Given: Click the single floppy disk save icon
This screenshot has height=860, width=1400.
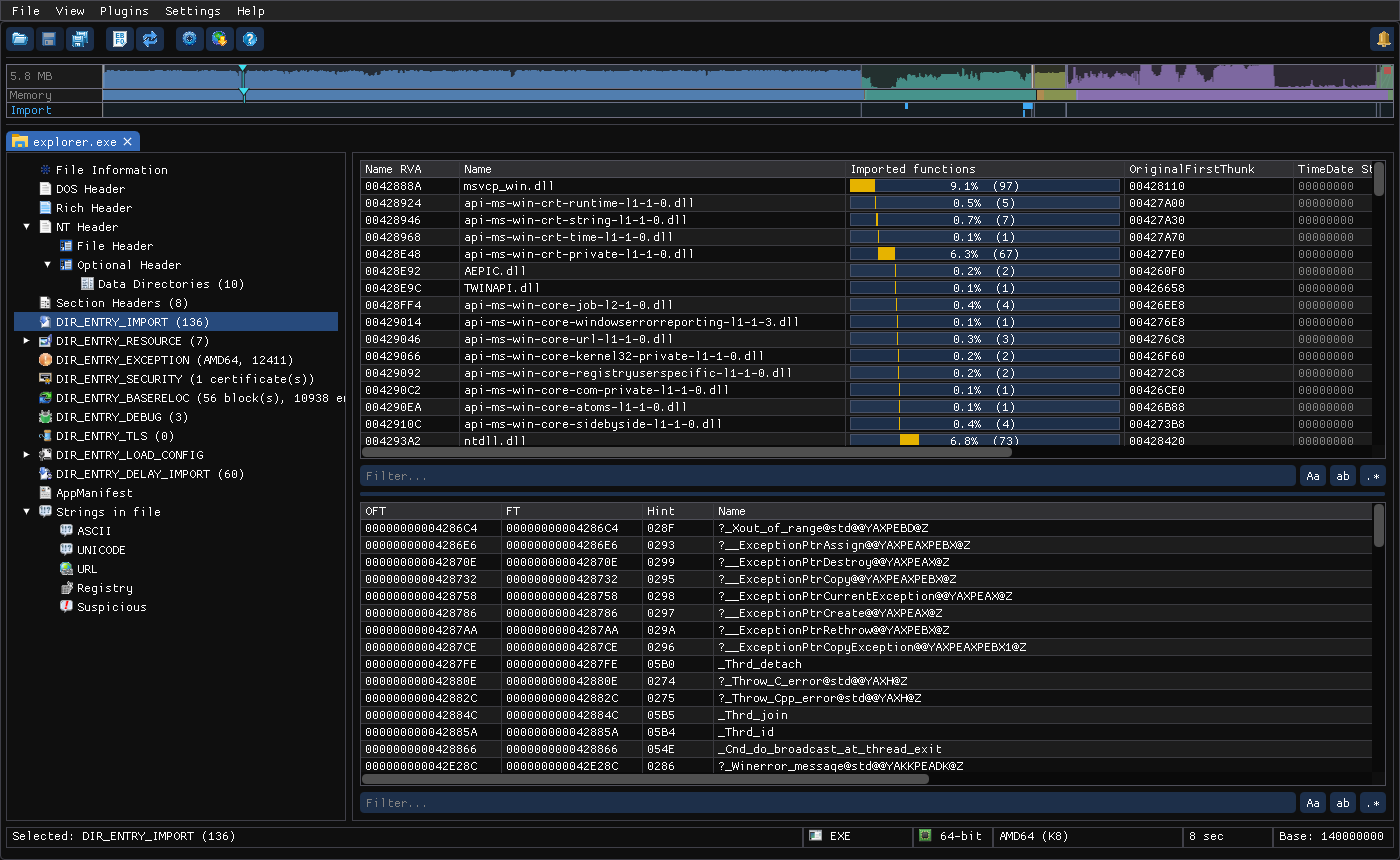Looking at the screenshot, I should (49, 39).
